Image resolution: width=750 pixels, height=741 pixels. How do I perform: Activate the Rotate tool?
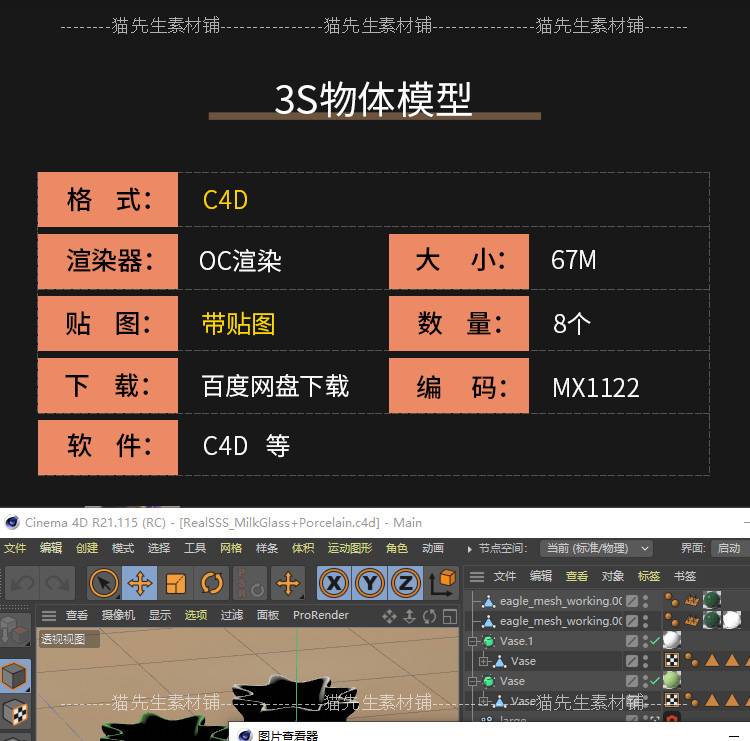(x=211, y=583)
